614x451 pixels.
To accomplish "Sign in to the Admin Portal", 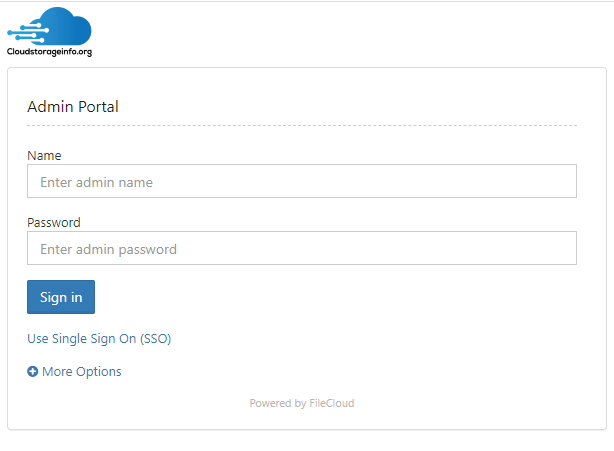I will click(x=61, y=297).
